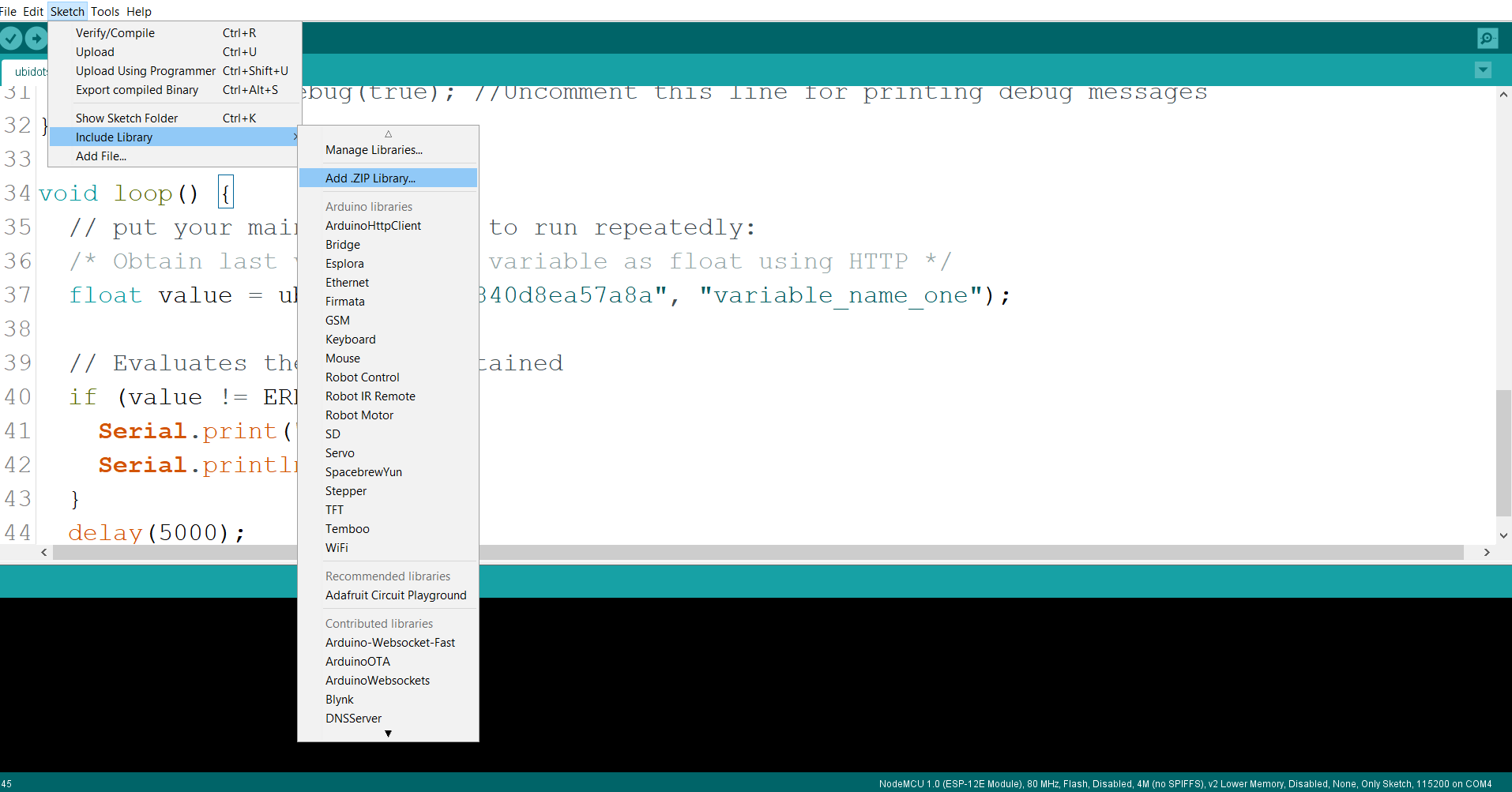
Task: Include the TFT library
Action: [x=388, y=510]
